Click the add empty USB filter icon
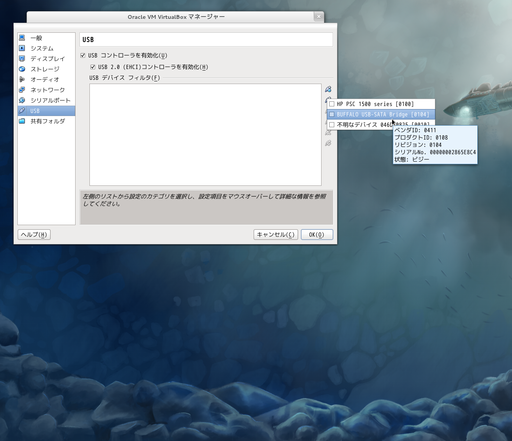This screenshot has height=441, width=512. point(328,89)
